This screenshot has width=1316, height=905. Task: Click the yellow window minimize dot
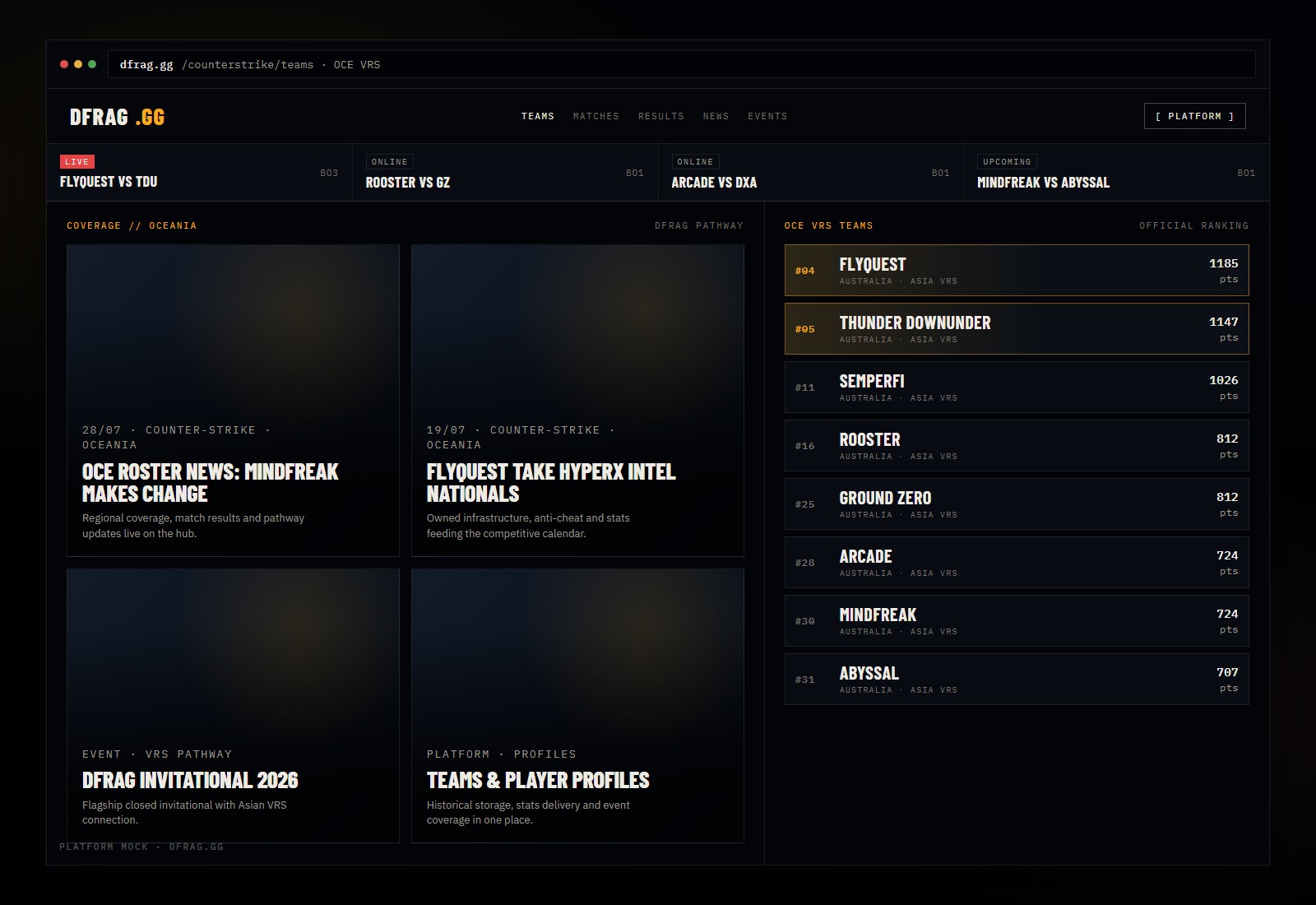point(78,64)
